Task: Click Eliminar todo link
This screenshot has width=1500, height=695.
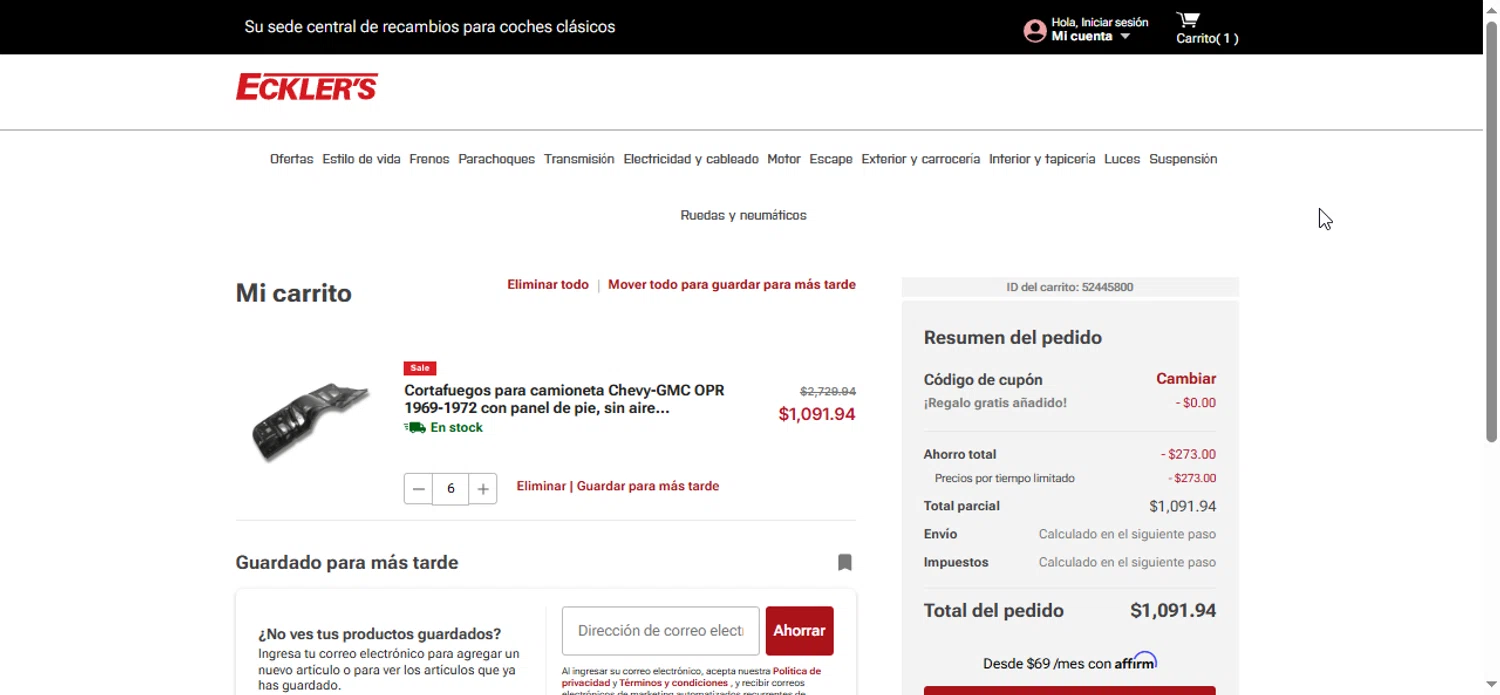Action: click(548, 285)
